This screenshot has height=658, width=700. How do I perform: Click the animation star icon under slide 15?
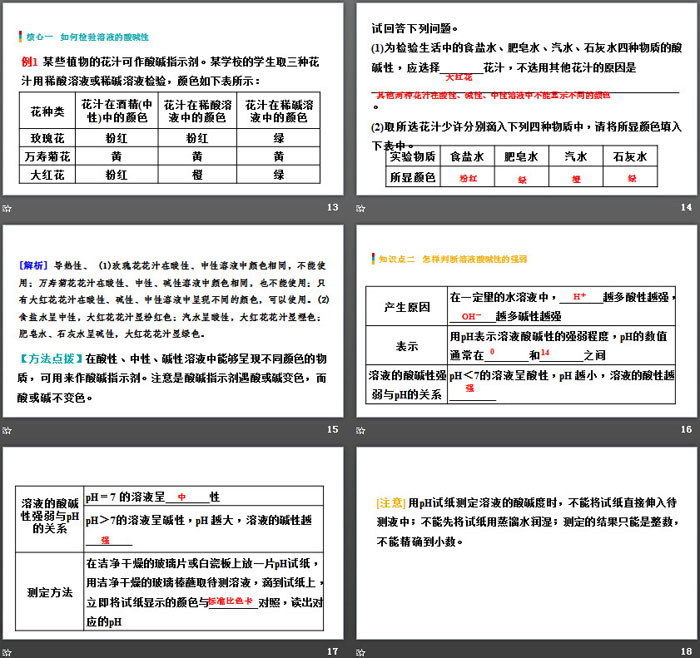(8, 429)
